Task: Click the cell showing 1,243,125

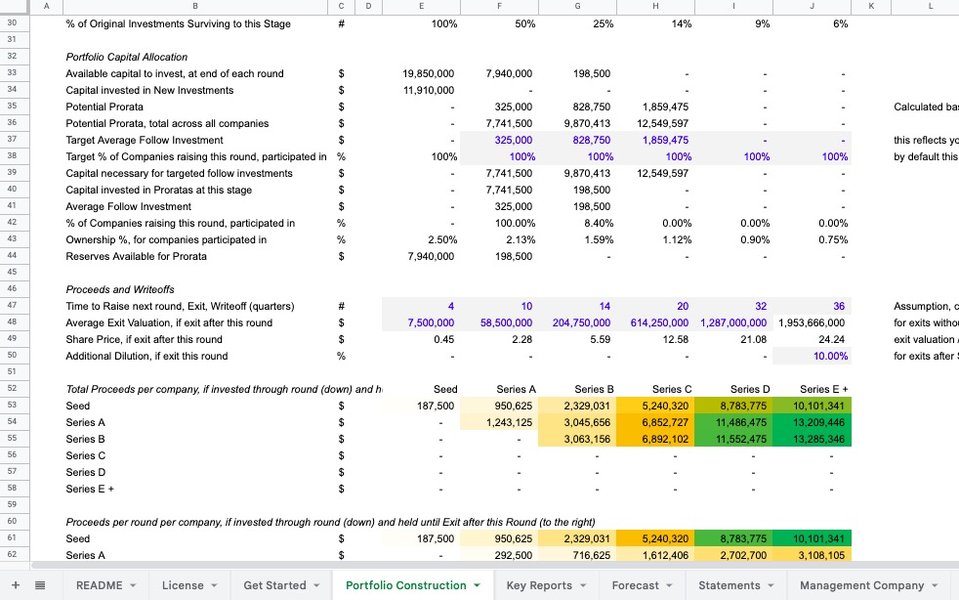Action: coord(499,422)
